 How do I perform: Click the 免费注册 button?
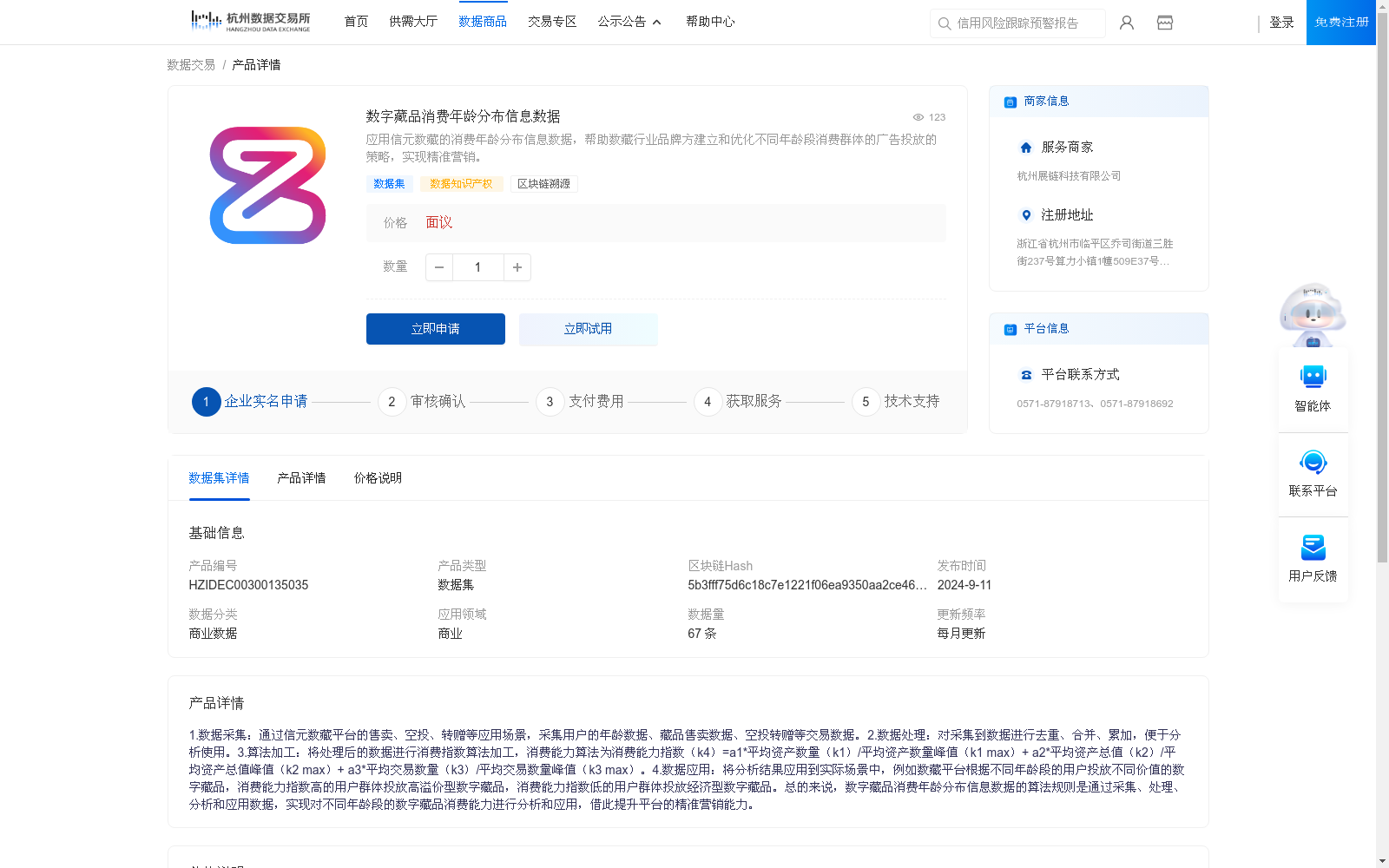click(x=1341, y=23)
